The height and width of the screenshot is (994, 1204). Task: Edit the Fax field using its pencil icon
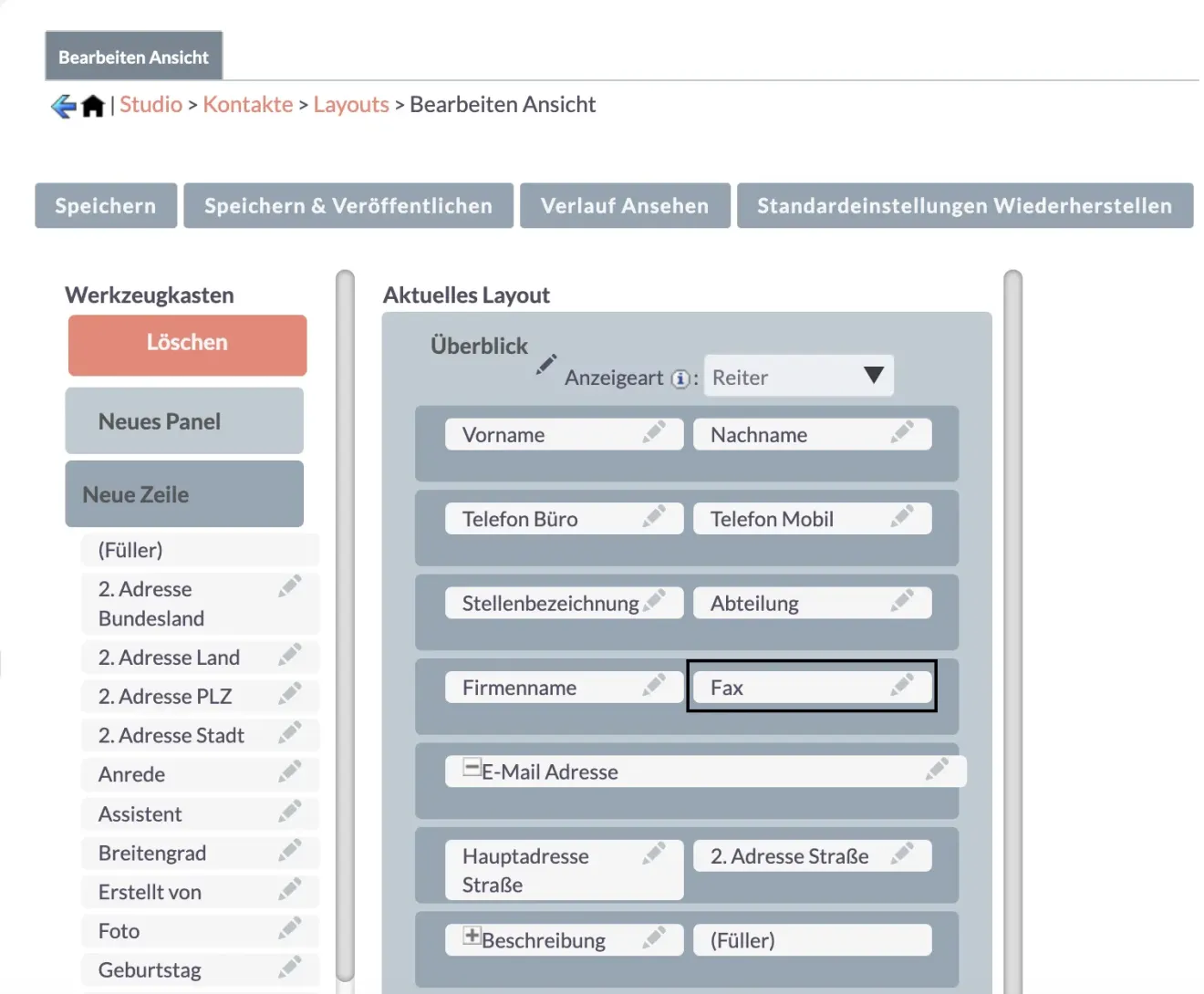click(x=904, y=687)
